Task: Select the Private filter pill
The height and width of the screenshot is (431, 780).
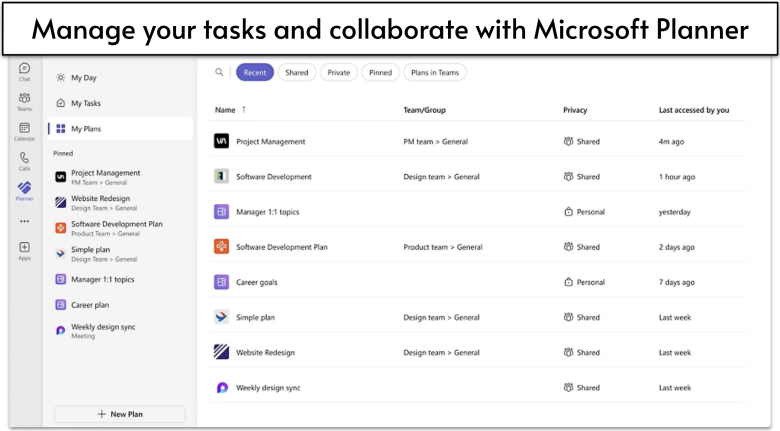Action: click(339, 72)
